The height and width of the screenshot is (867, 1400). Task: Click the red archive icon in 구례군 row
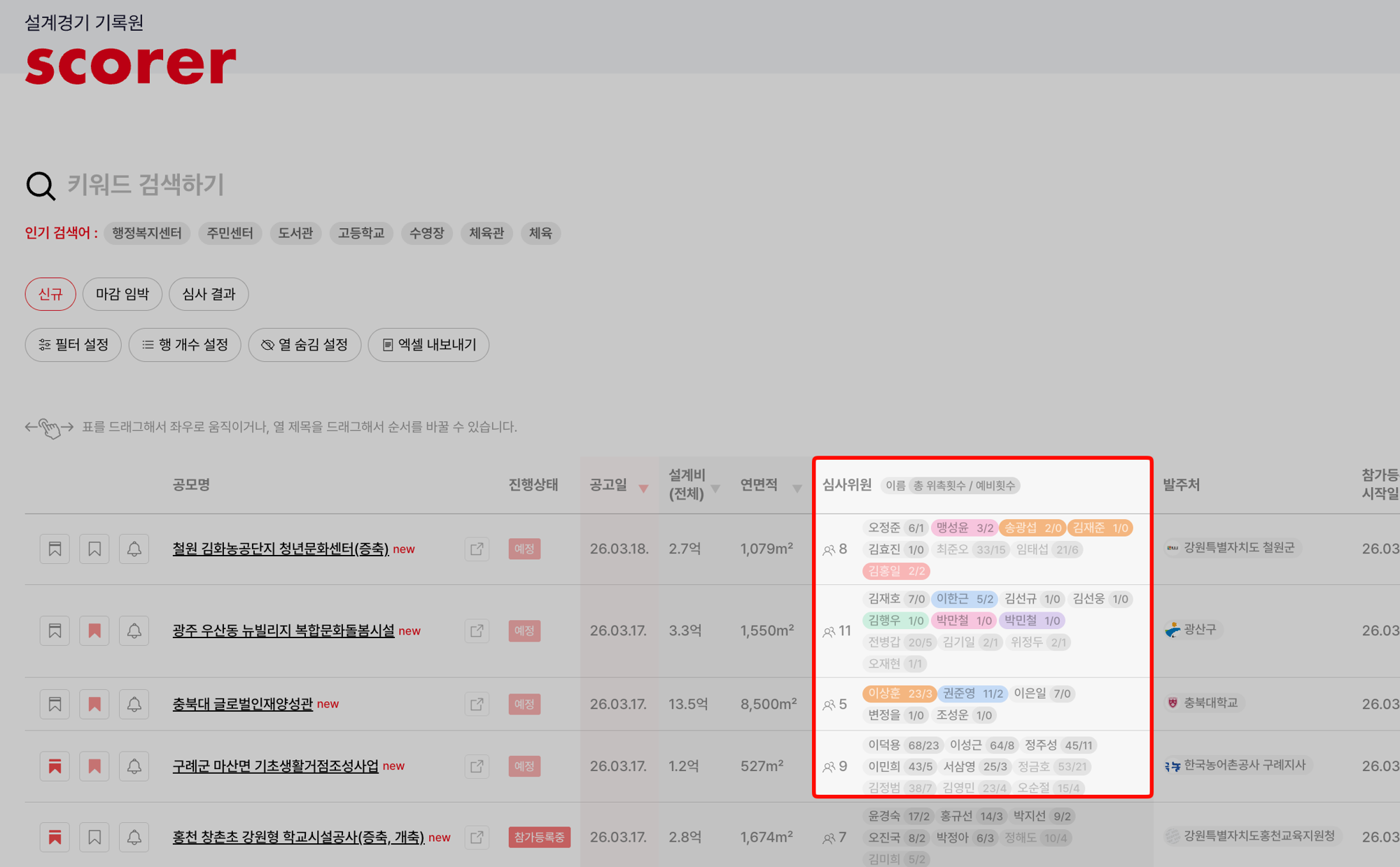[55, 766]
